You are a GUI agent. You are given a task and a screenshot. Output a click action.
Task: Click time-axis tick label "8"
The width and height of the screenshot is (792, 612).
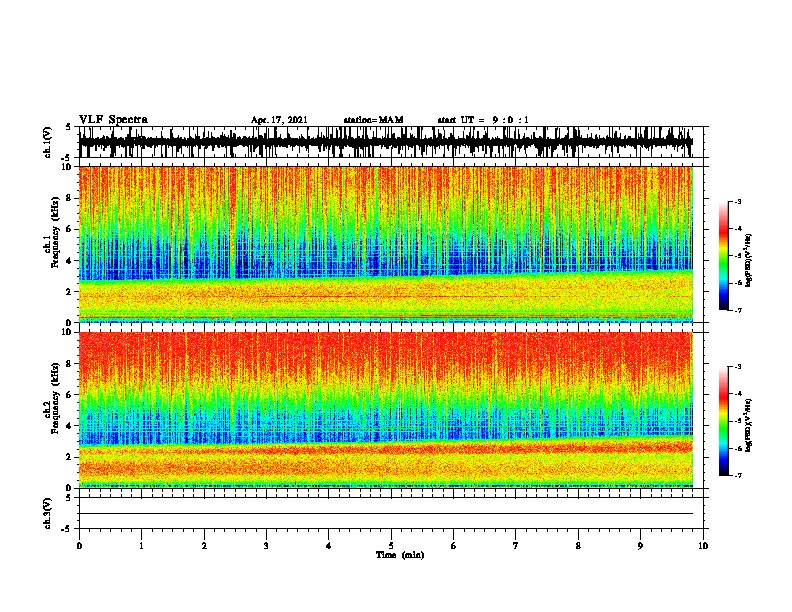578,546
